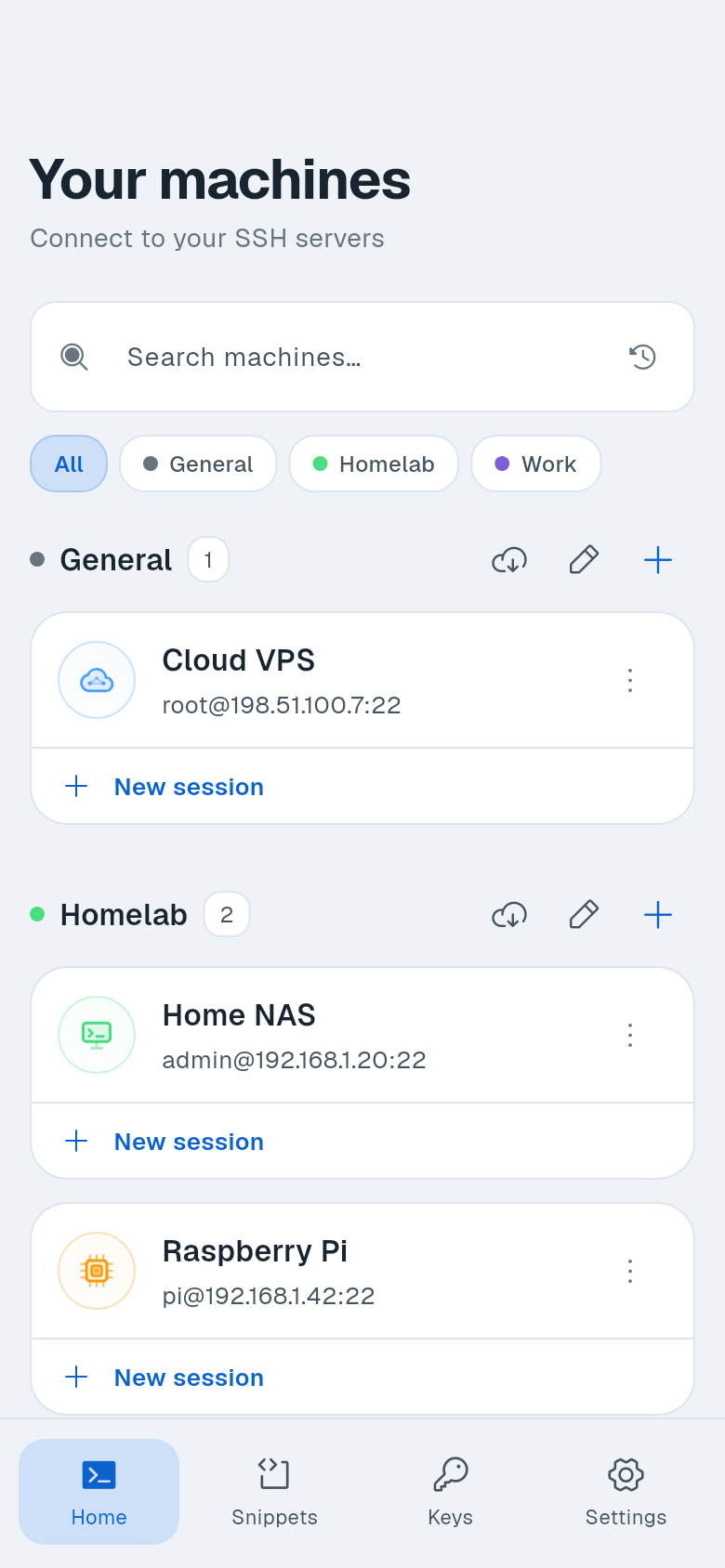Filter machines by Homelab chip

(x=374, y=464)
